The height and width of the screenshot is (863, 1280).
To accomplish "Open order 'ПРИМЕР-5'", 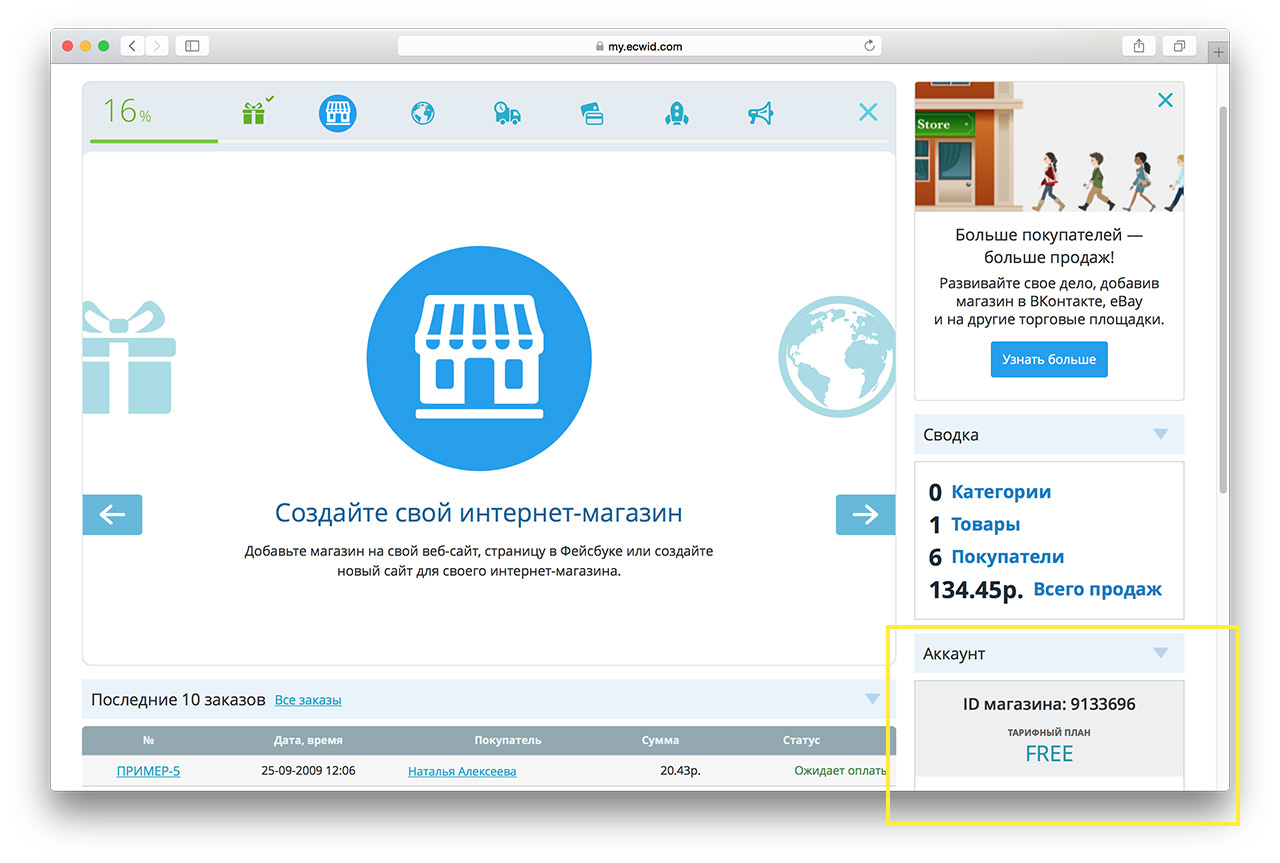I will [x=148, y=771].
